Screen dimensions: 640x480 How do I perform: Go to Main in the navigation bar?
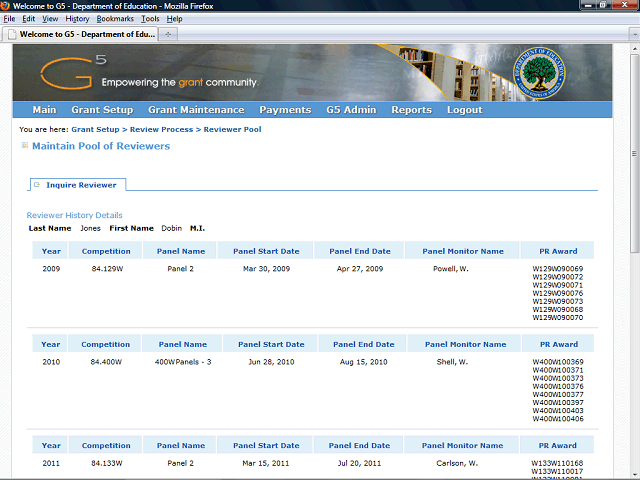coord(44,110)
